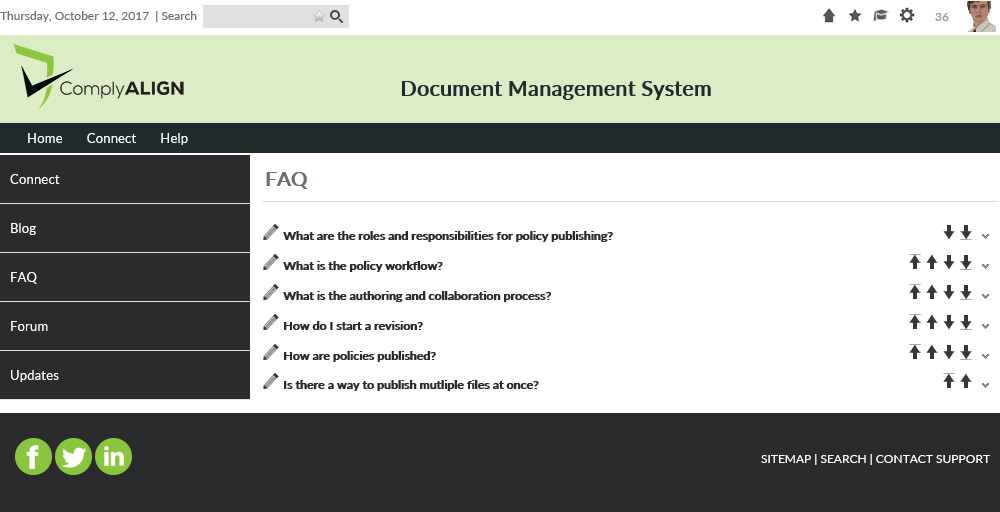Move 'publish mutliple files' question to top
The image size is (1000, 512).
pyautogui.click(x=949, y=381)
